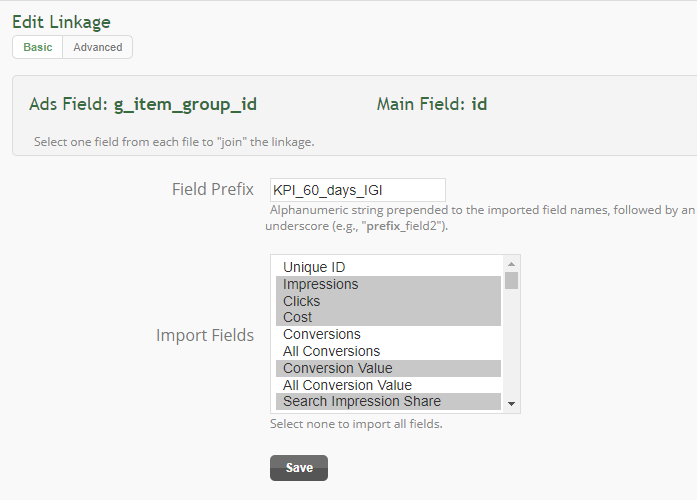
Task: Click the list's scroll up arrow
Action: [511, 264]
